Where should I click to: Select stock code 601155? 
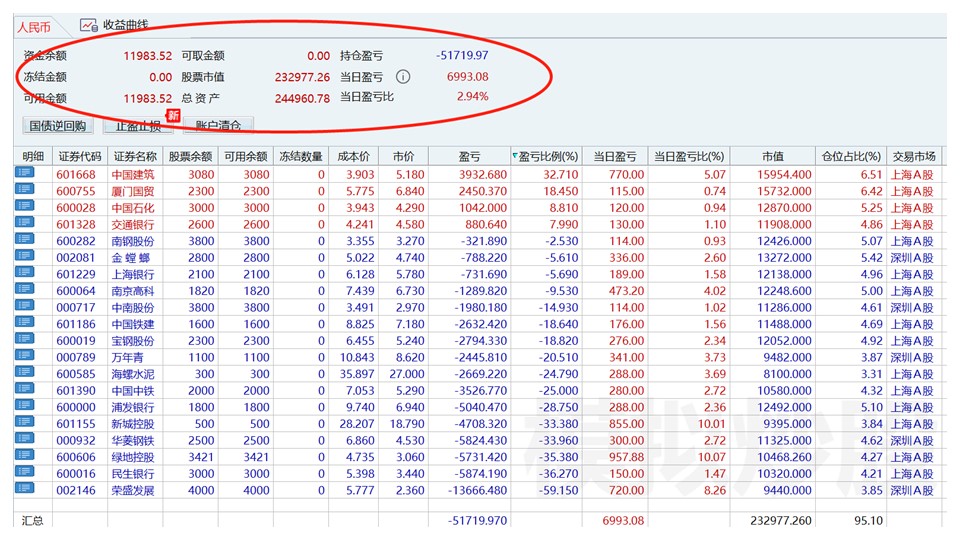(x=76, y=424)
